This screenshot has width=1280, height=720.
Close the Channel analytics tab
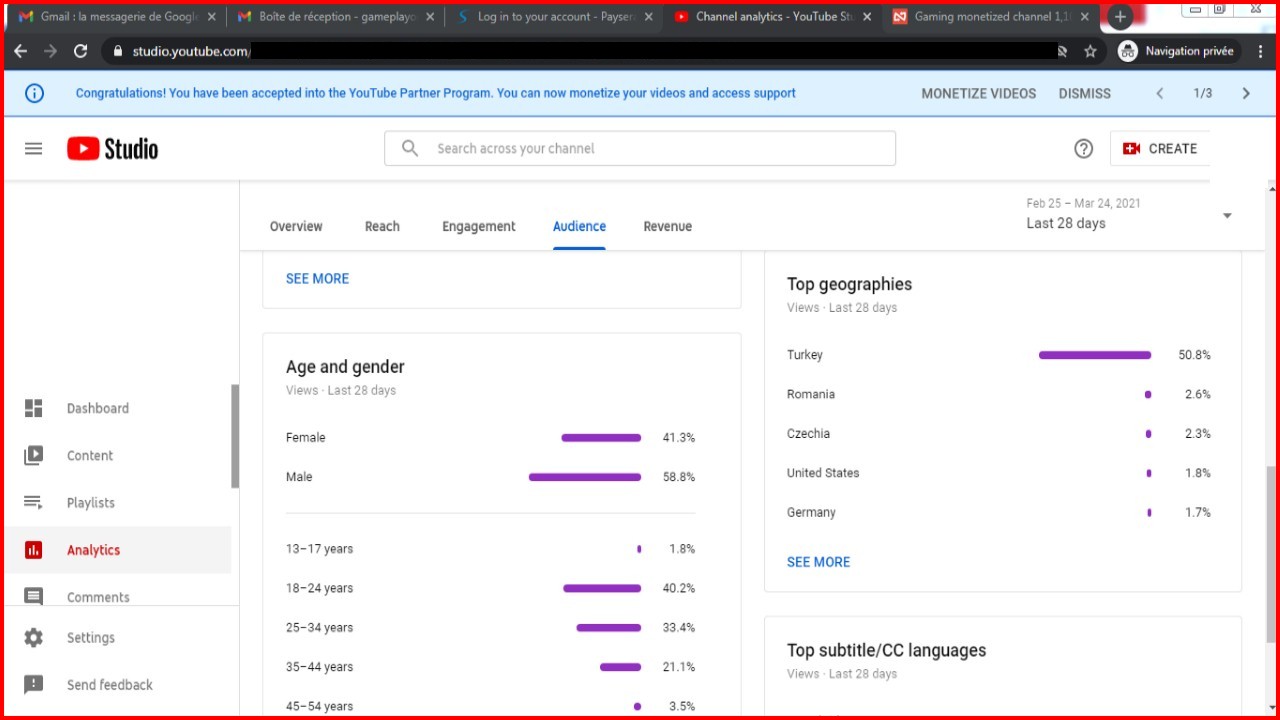pos(866,17)
